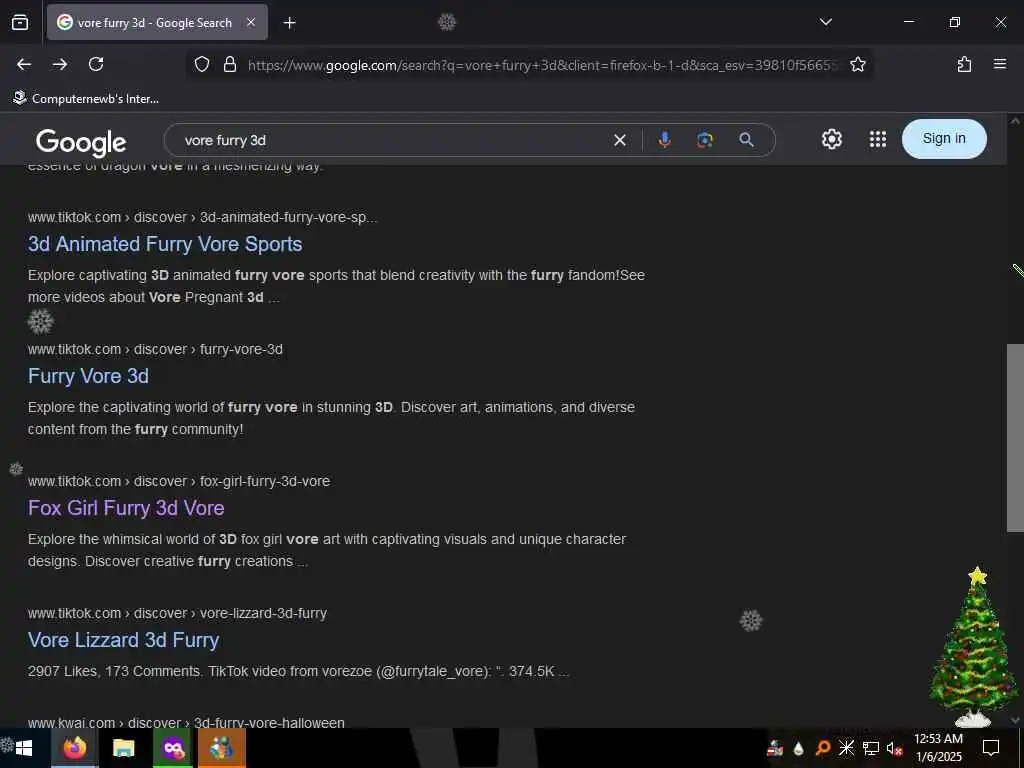Open the Google apps grid

click(878, 139)
